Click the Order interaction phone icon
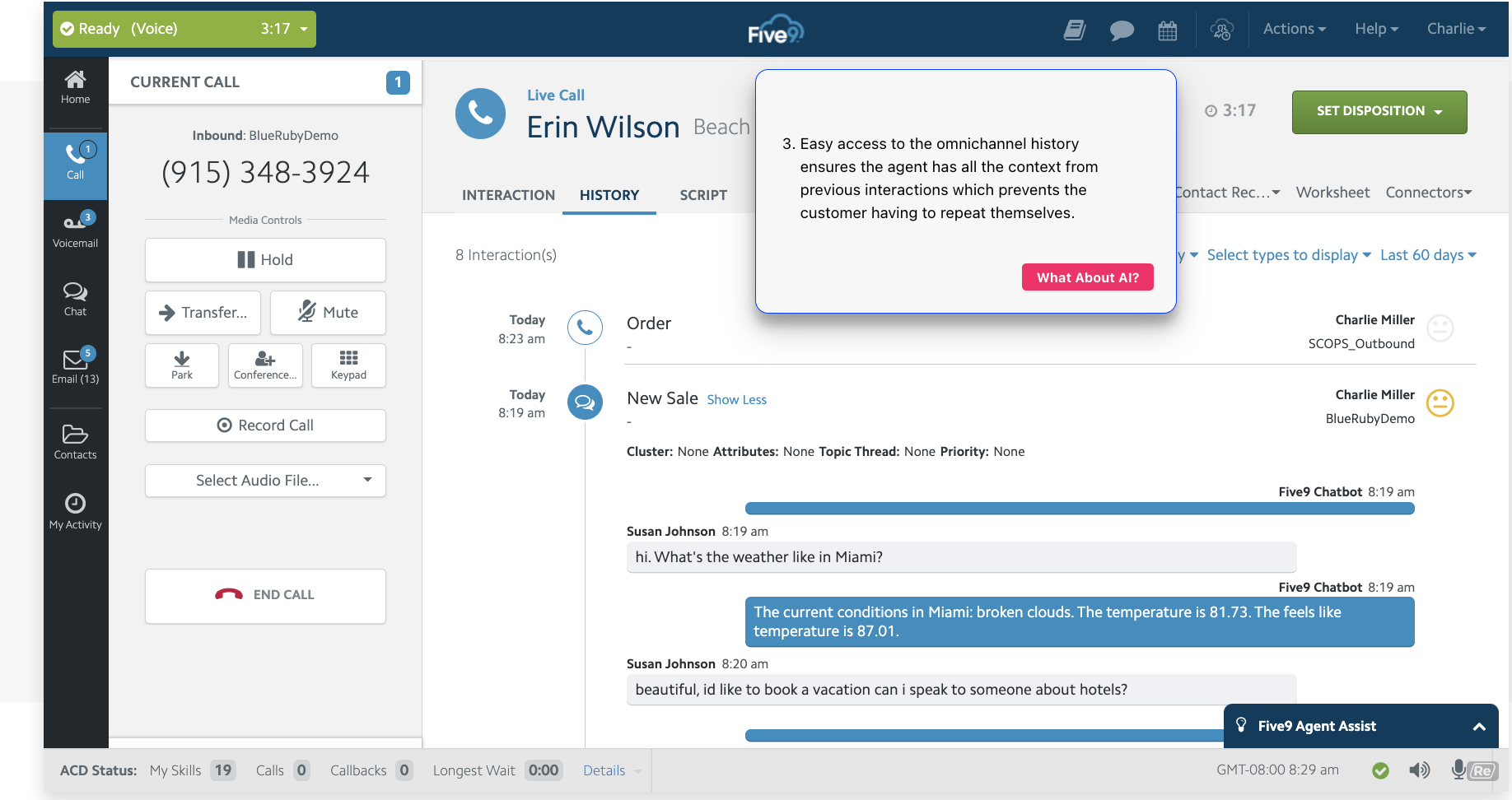Screen dimensions: 1512x800 pyautogui.click(x=585, y=328)
